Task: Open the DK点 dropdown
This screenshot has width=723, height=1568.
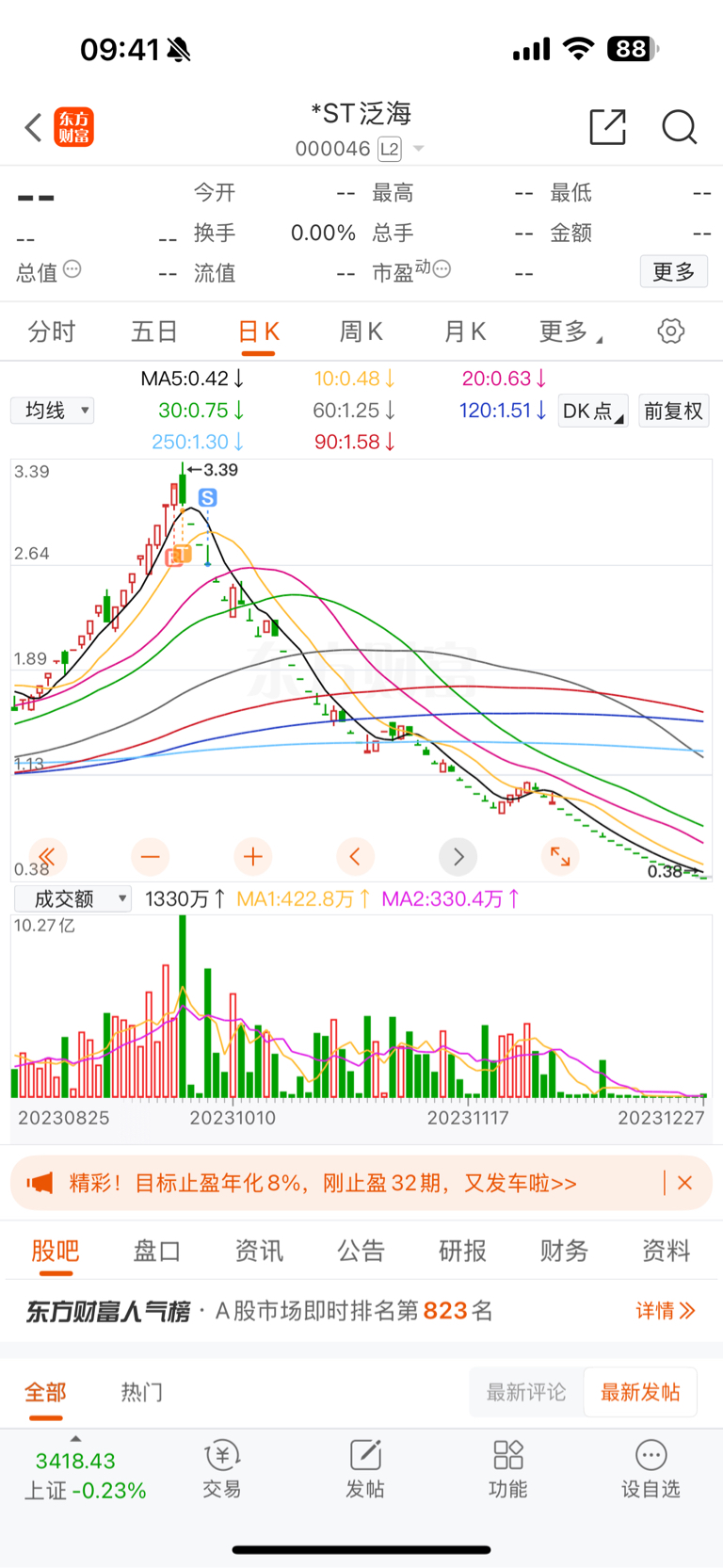Action: (x=593, y=412)
